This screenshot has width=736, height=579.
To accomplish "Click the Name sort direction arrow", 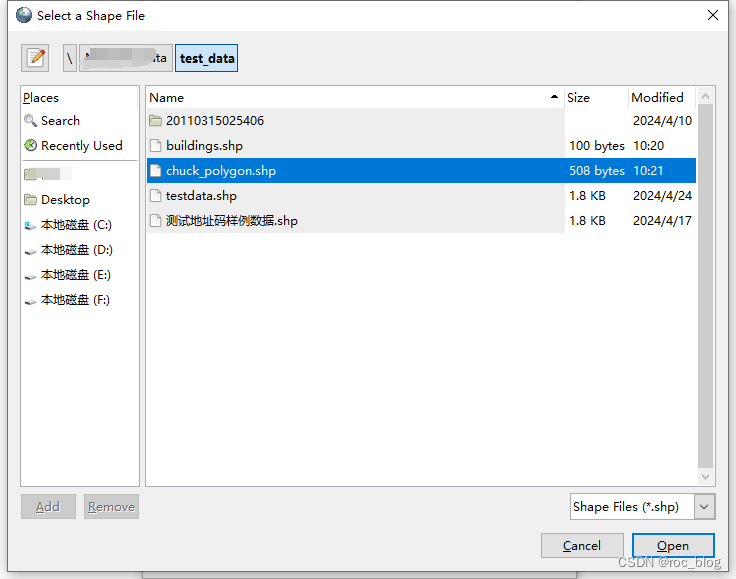I will coord(554,97).
